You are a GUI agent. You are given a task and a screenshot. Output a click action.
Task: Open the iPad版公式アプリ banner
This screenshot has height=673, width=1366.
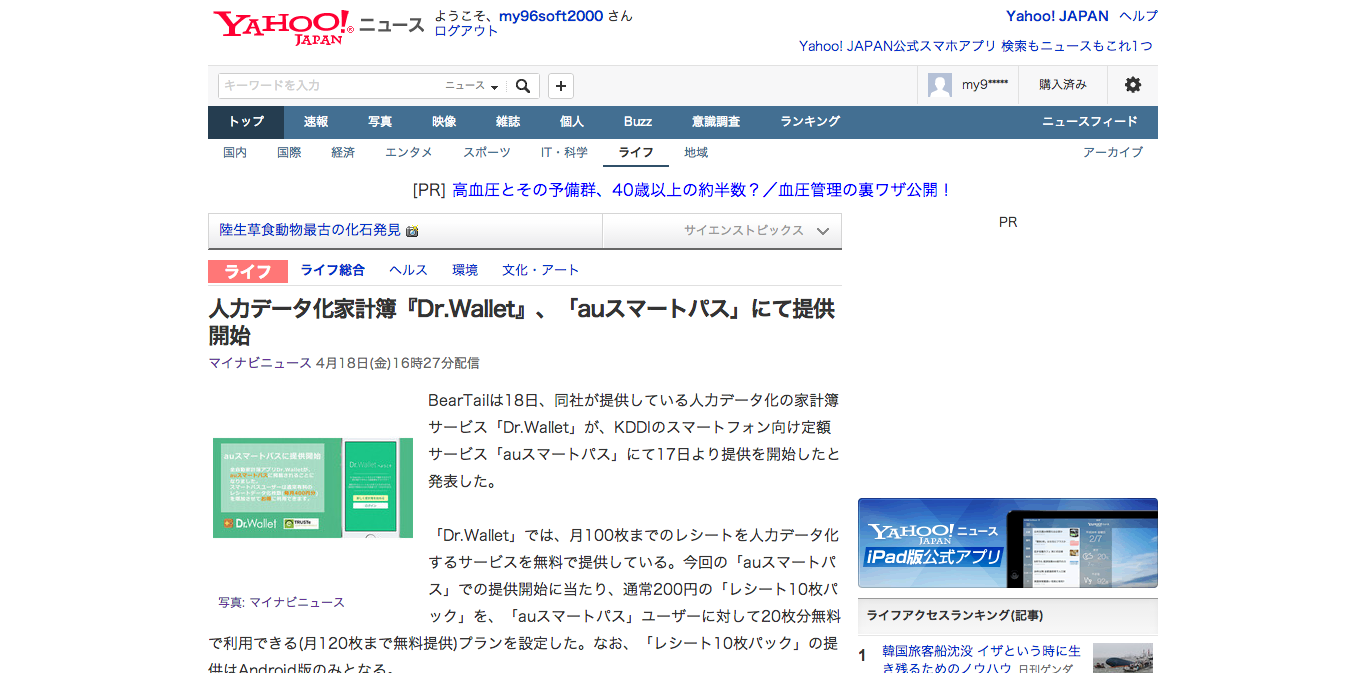coord(1007,543)
